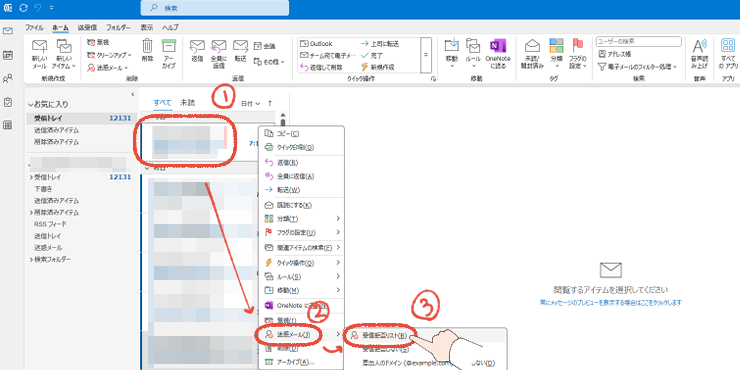Click the 無視 (Ignore) ribbon button
This screenshot has width=740, height=370.
(98, 42)
